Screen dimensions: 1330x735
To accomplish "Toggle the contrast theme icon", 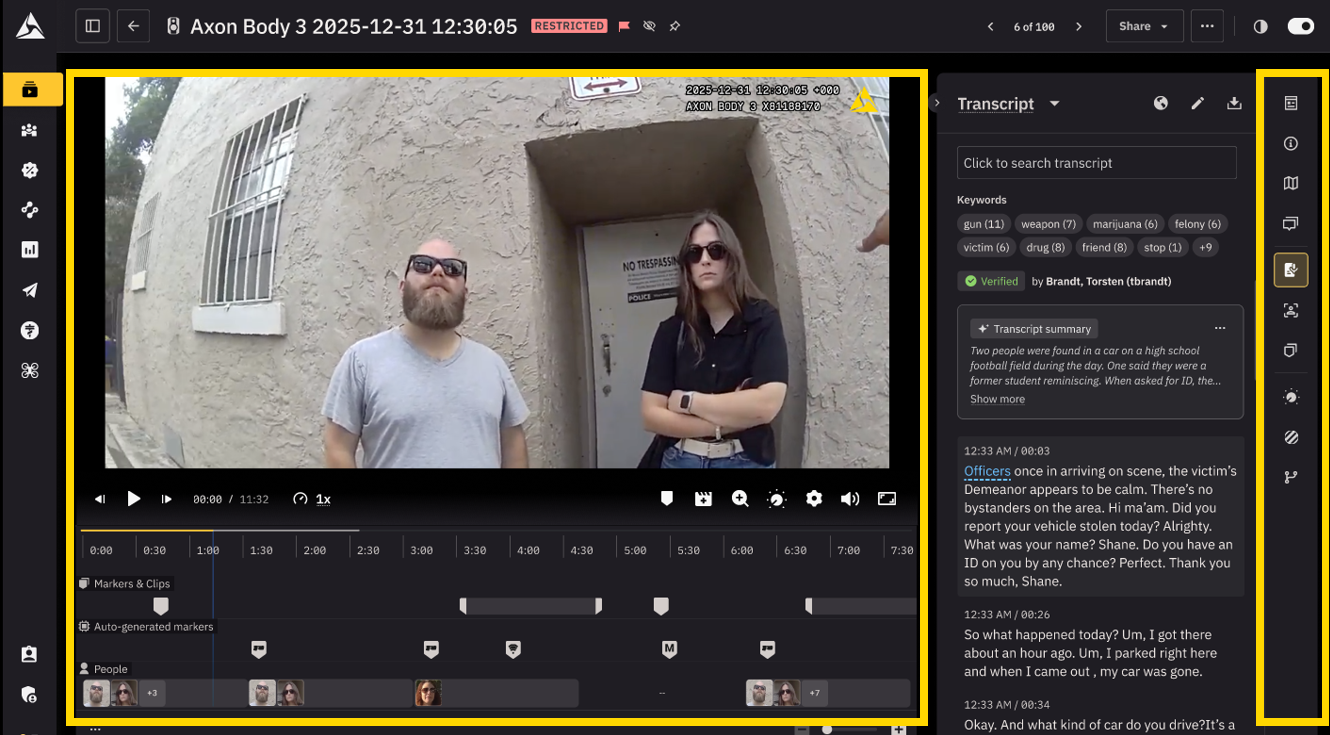I will pos(1260,26).
